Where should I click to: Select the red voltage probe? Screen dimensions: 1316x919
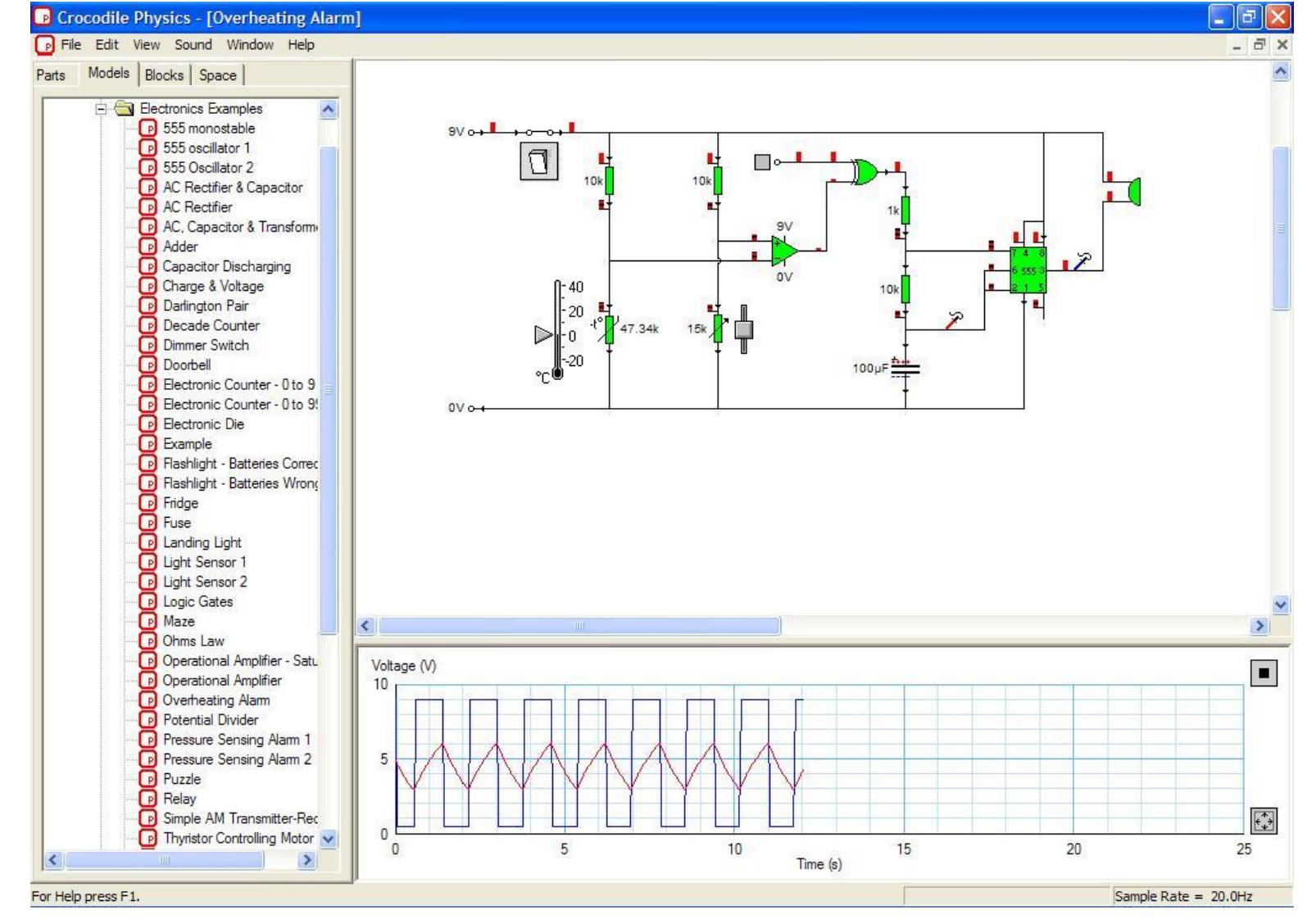[955, 319]
